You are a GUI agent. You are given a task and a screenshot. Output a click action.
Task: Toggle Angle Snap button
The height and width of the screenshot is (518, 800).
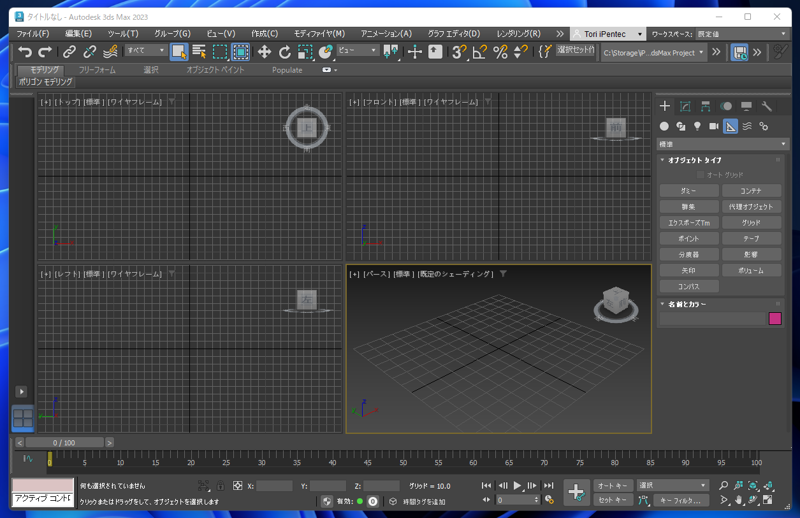[x=480, y=52]
